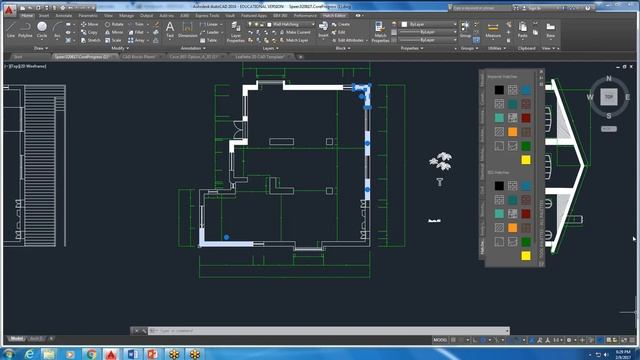Open the Home ribbon tab
640x360 pixels.
click(27, 16)
